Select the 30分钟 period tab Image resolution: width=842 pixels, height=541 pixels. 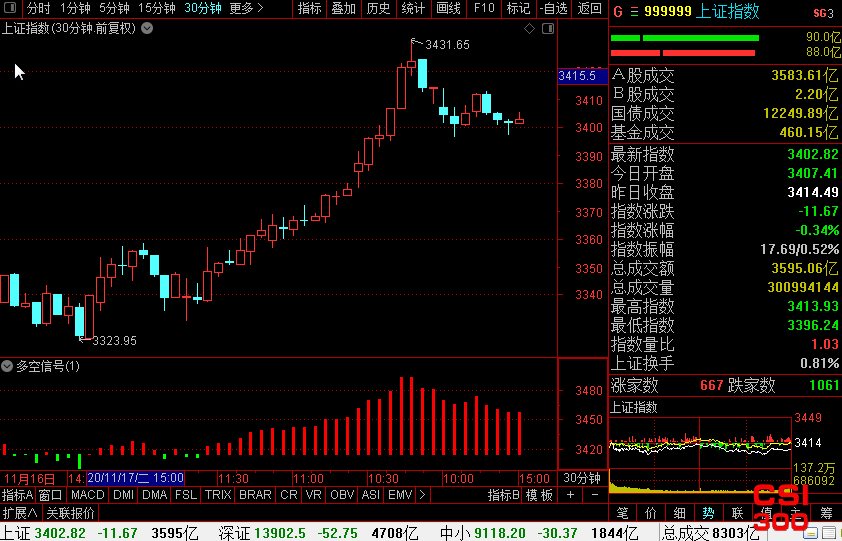pyautogui.click(x=203, y=8)
